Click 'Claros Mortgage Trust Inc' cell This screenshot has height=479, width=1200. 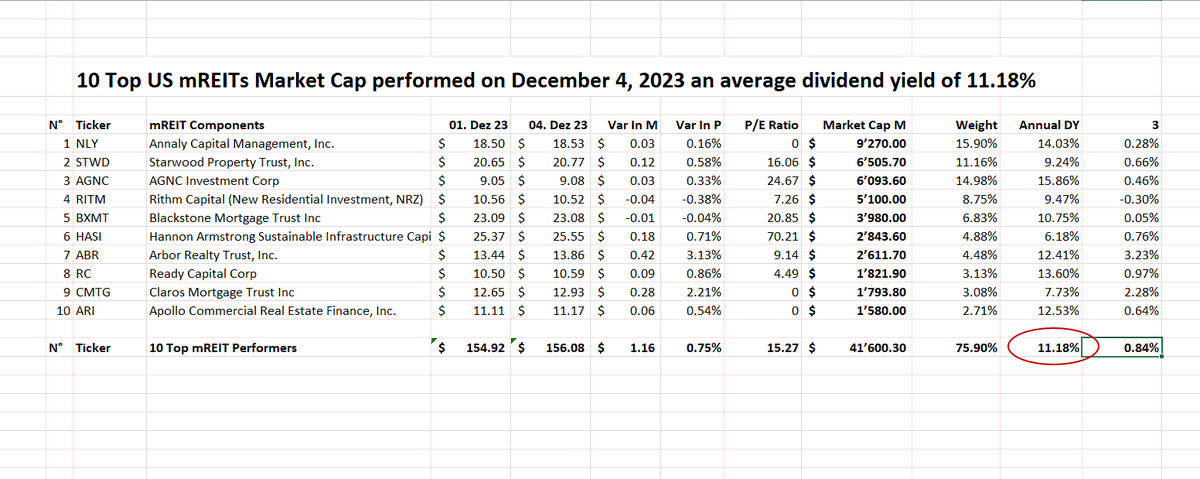221,292
